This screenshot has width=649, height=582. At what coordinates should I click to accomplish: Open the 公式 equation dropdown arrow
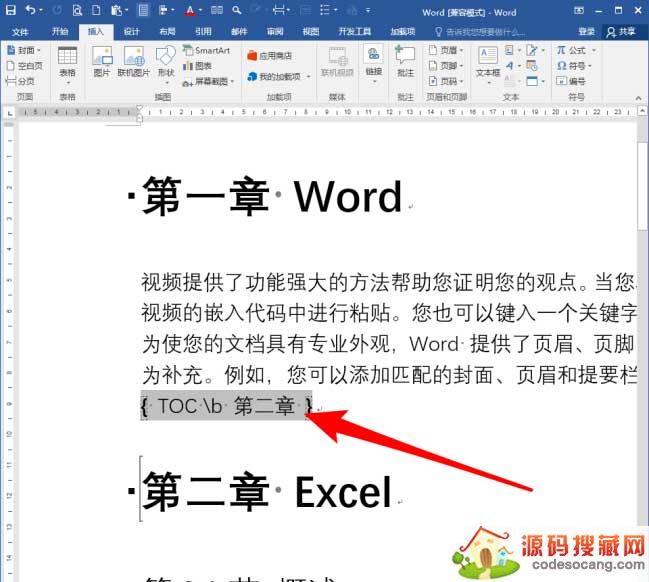tap(594, 49)
